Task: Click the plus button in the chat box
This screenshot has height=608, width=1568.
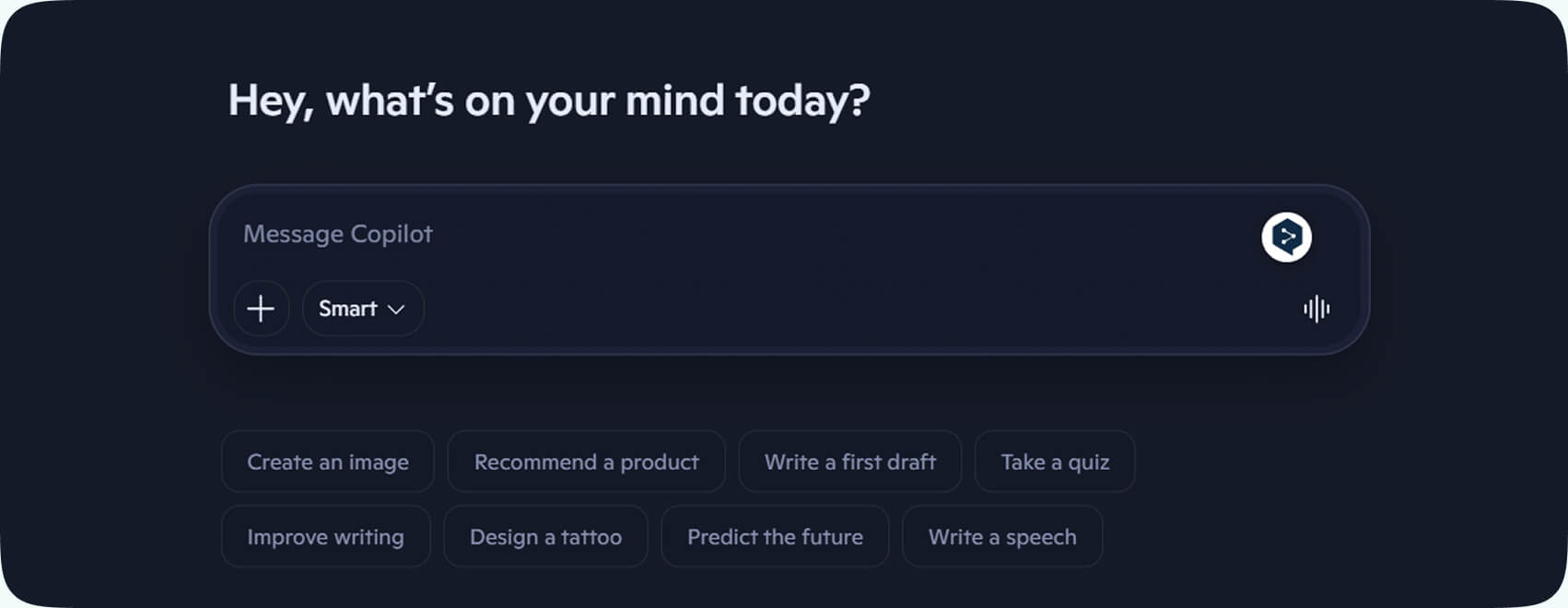Action: coord(261,309)
